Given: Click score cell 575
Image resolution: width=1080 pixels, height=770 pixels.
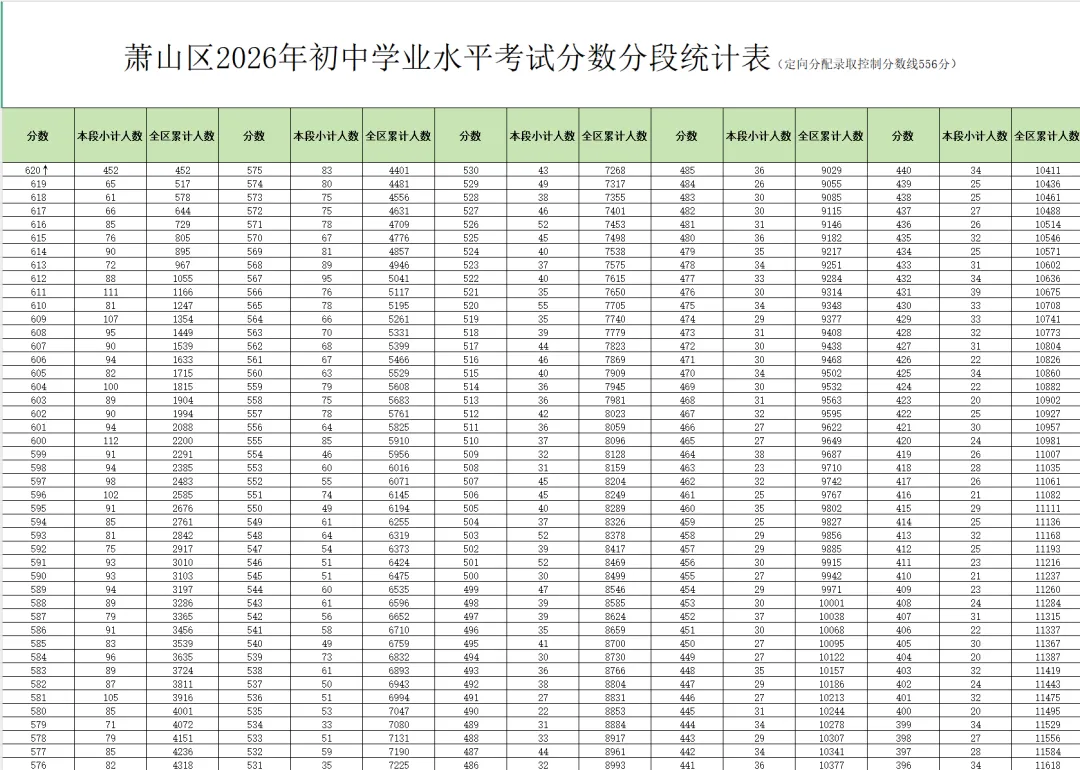Looking at the screenshot, I should [254, 170].
